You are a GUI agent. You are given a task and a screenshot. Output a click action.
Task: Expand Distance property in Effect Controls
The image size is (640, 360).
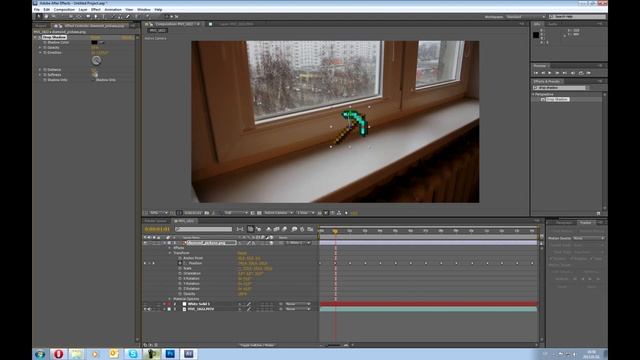[x=40, y=70]
